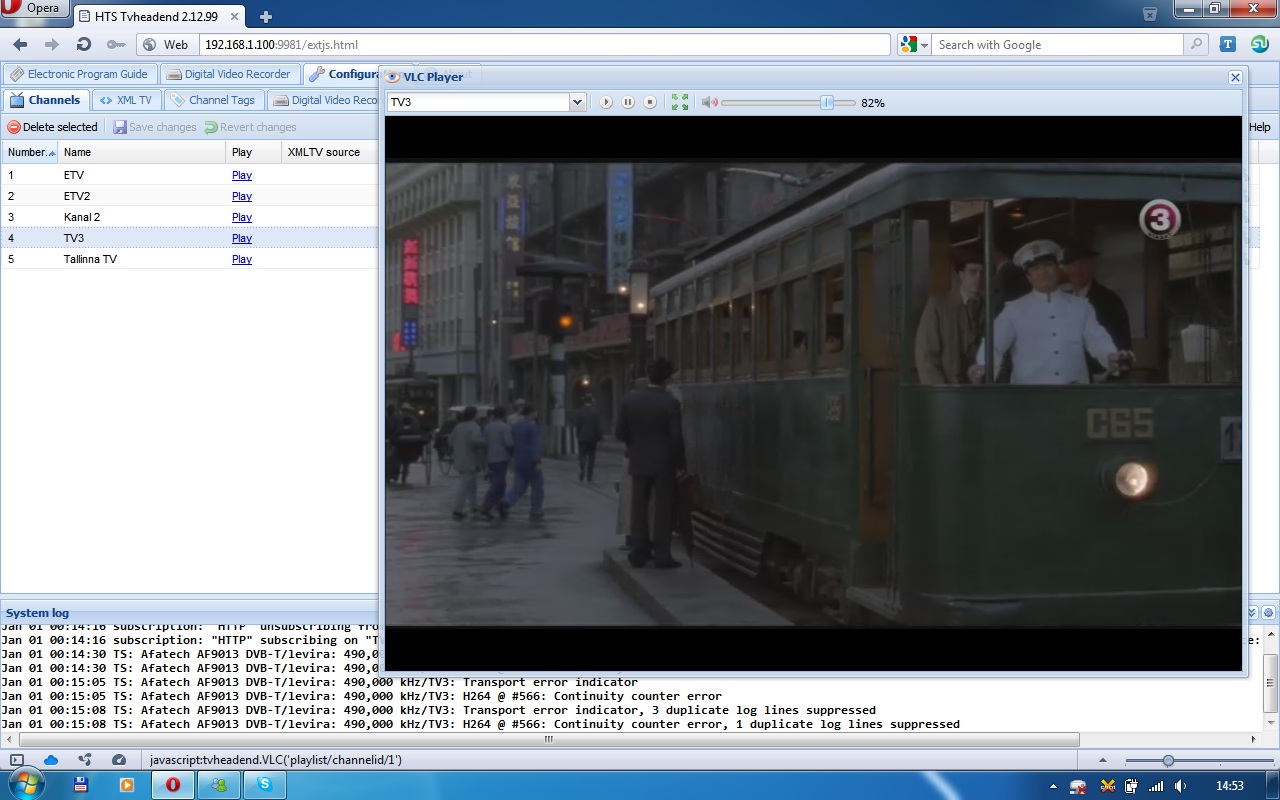The width and height of the screenshot is (1280, 800).
Task: Switch to Electronic Program Guide tab
Action: 79,74
